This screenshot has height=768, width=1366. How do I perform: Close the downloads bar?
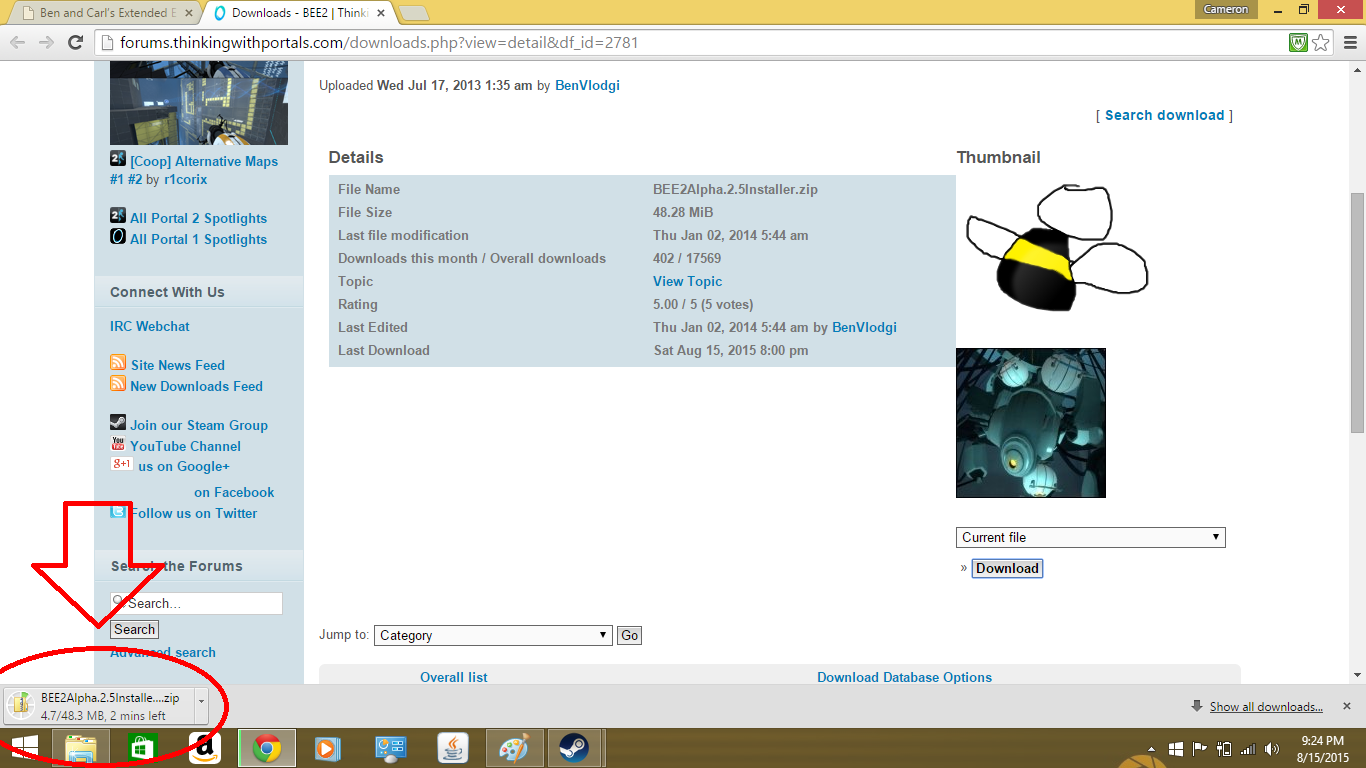[1347, 706]
